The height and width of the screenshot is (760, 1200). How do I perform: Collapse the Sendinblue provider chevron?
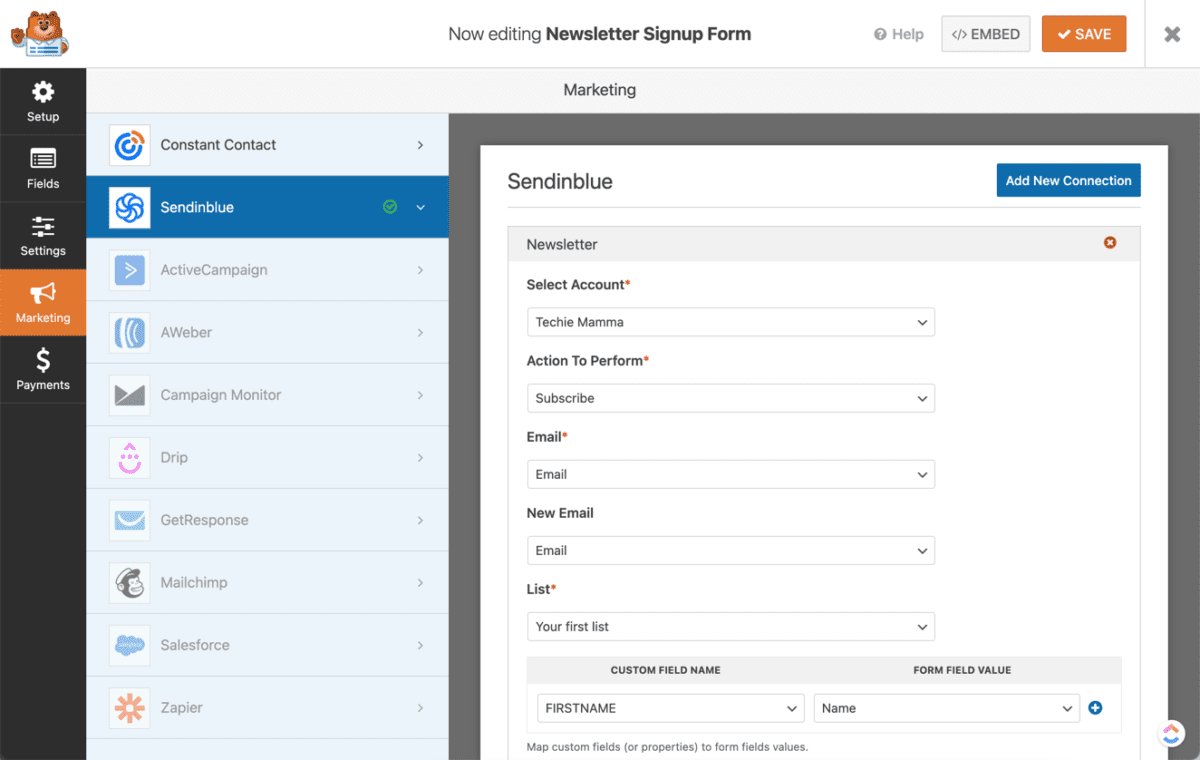[x=421, y=207]
